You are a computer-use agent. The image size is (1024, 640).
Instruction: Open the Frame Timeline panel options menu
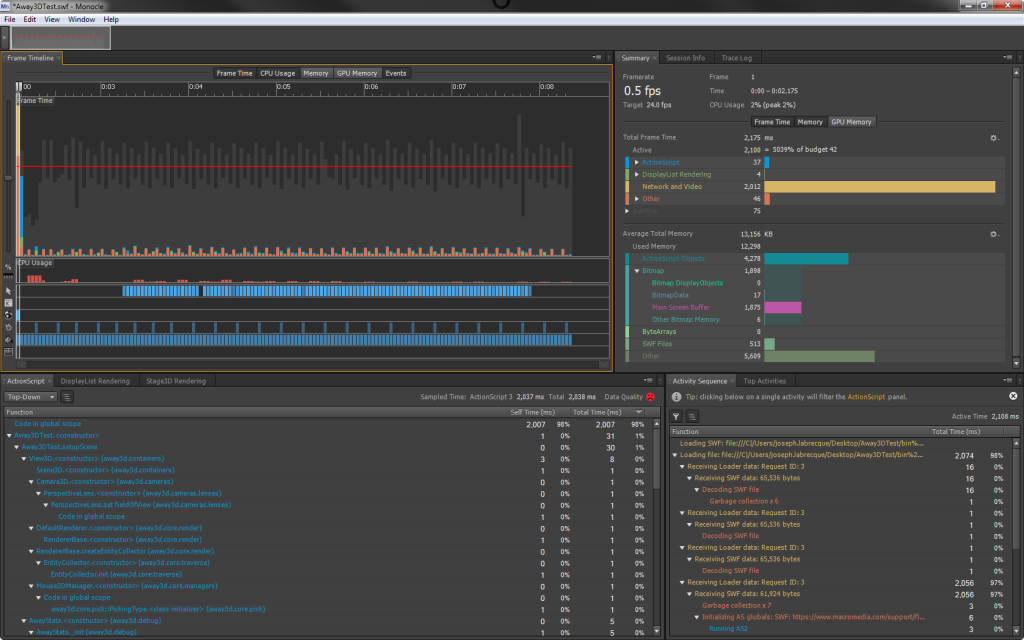[597, 57]
